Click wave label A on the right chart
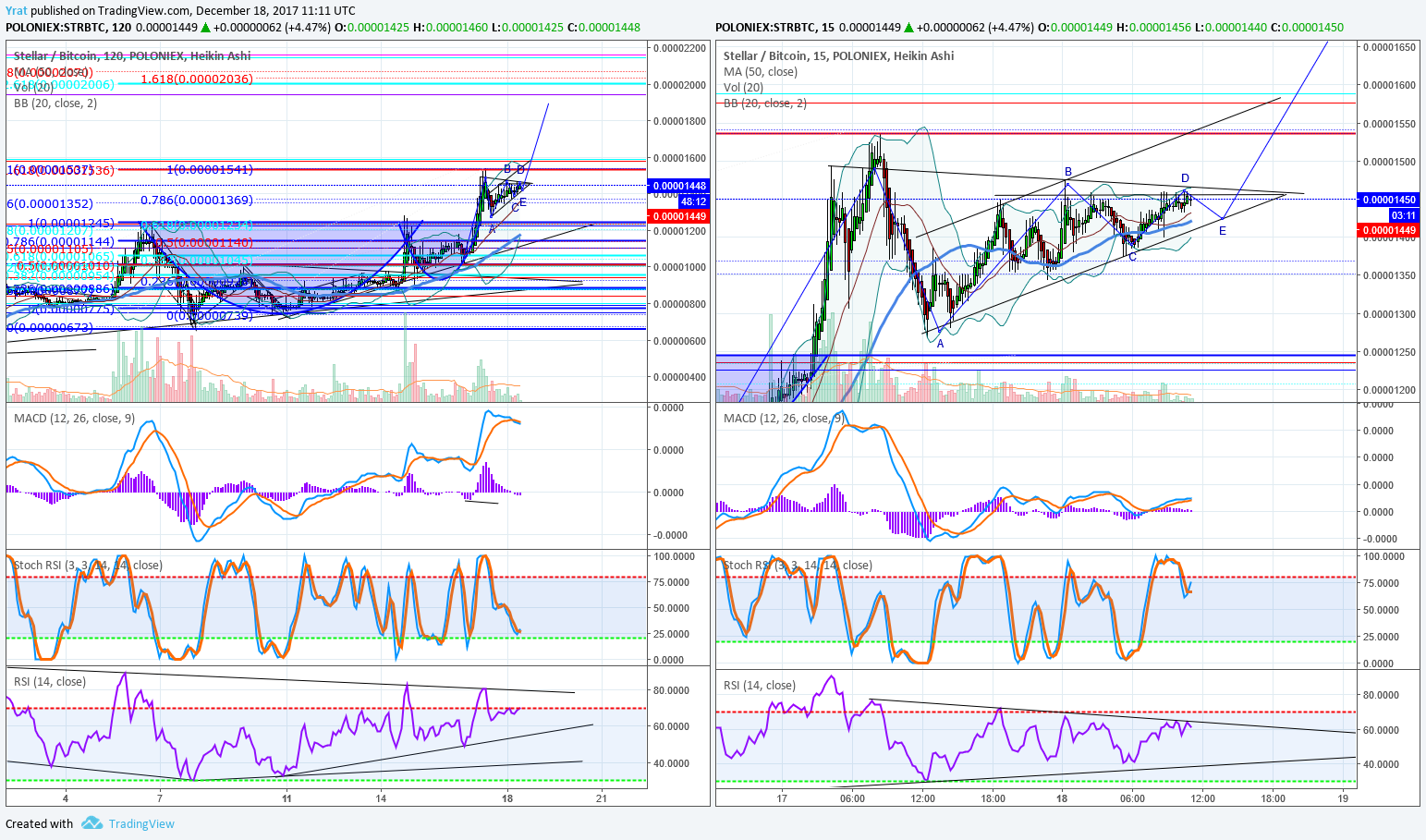This screenshot has height=840, width=1426. point(941,344)
